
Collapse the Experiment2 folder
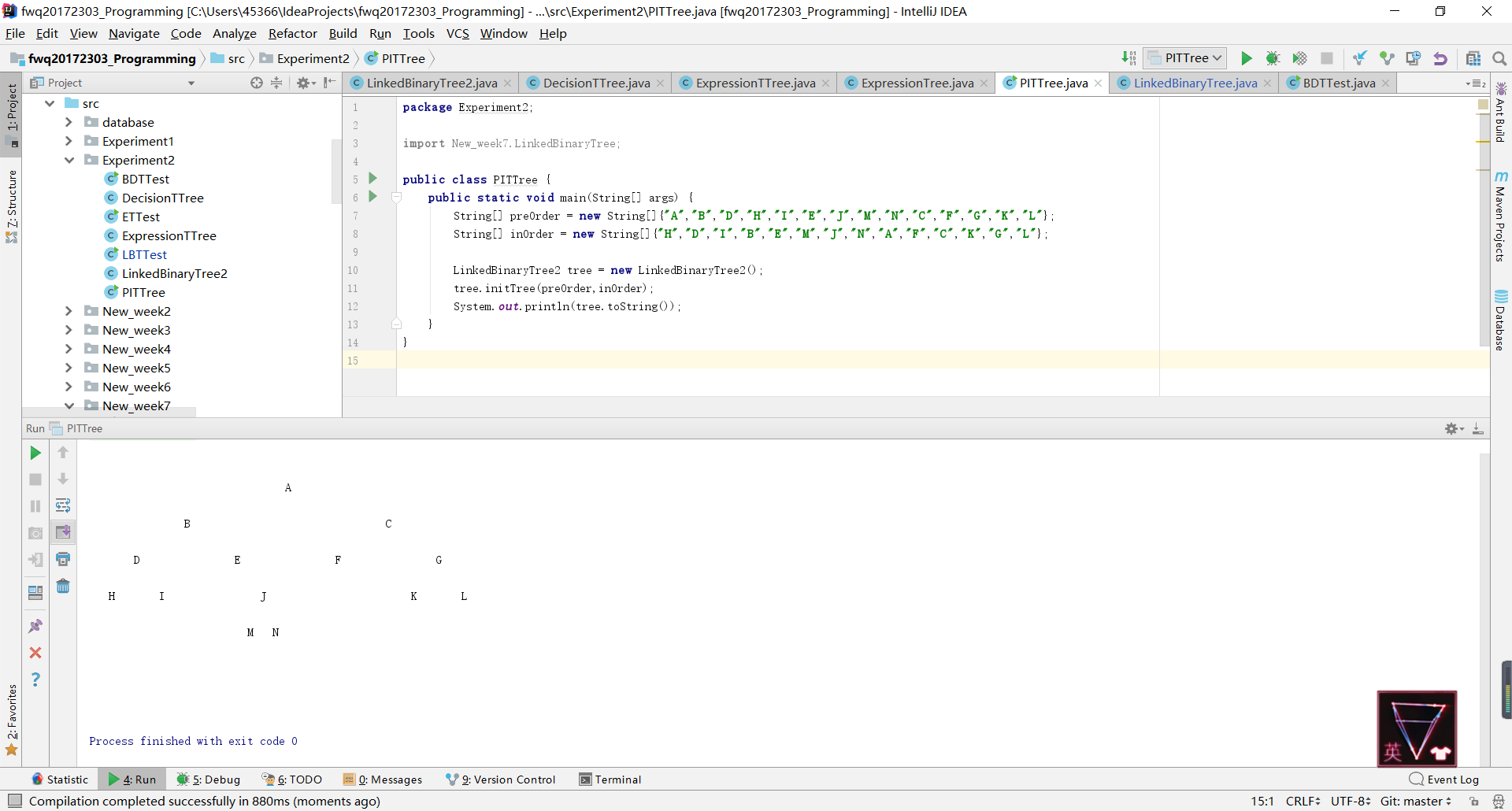69,160
